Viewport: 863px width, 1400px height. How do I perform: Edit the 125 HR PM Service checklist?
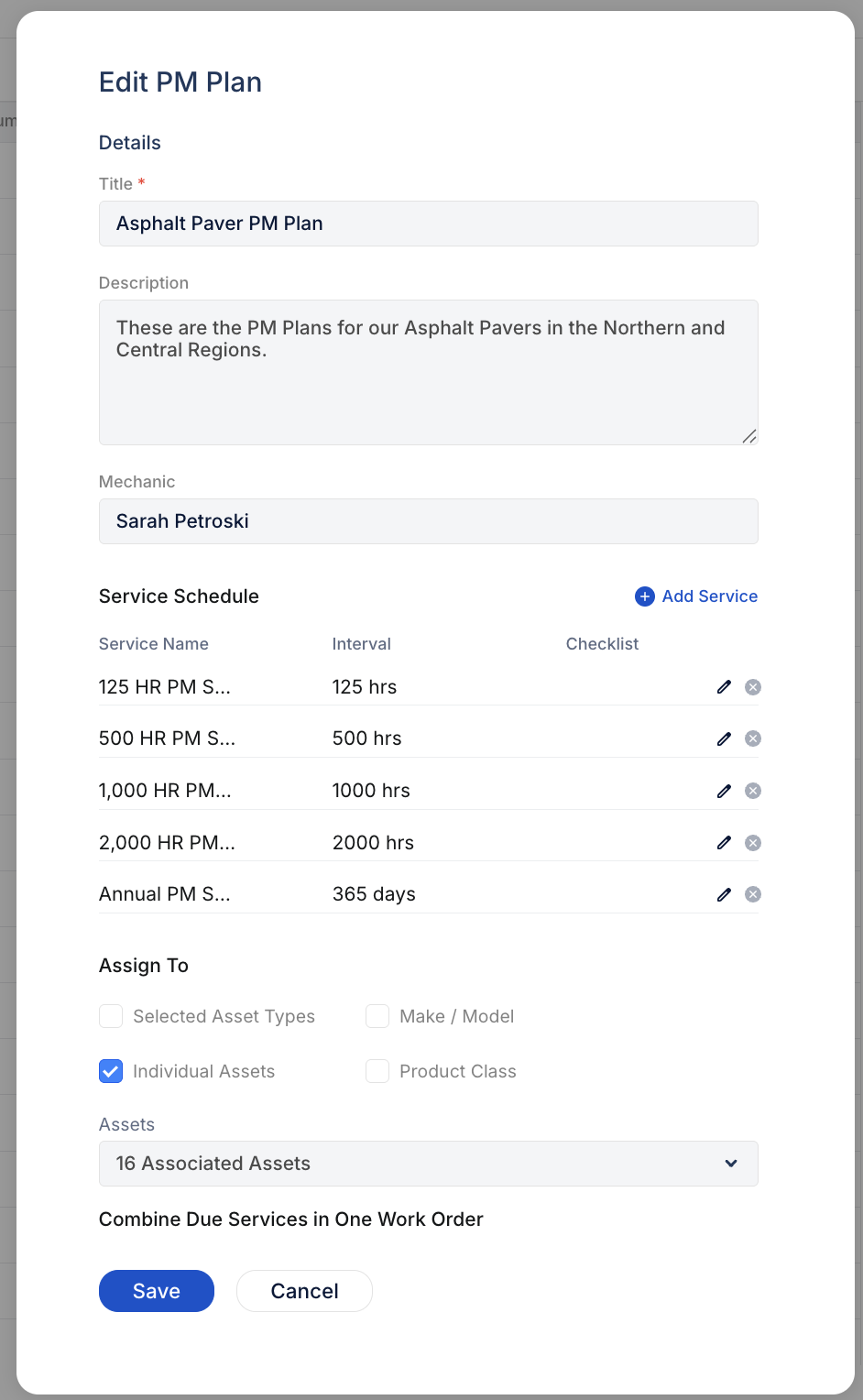[724, 686]
